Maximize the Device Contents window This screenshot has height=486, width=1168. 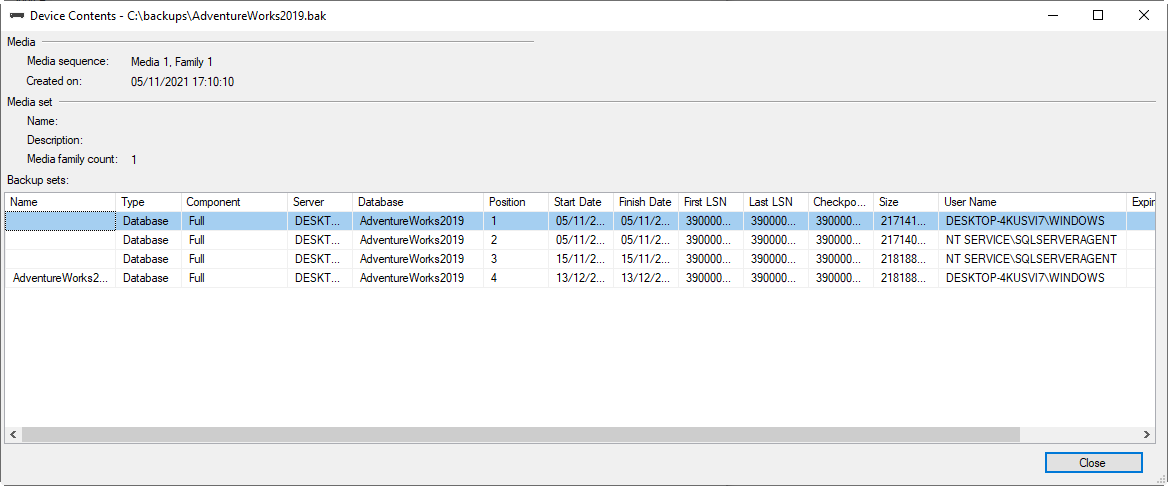[x=1098, y=15]
